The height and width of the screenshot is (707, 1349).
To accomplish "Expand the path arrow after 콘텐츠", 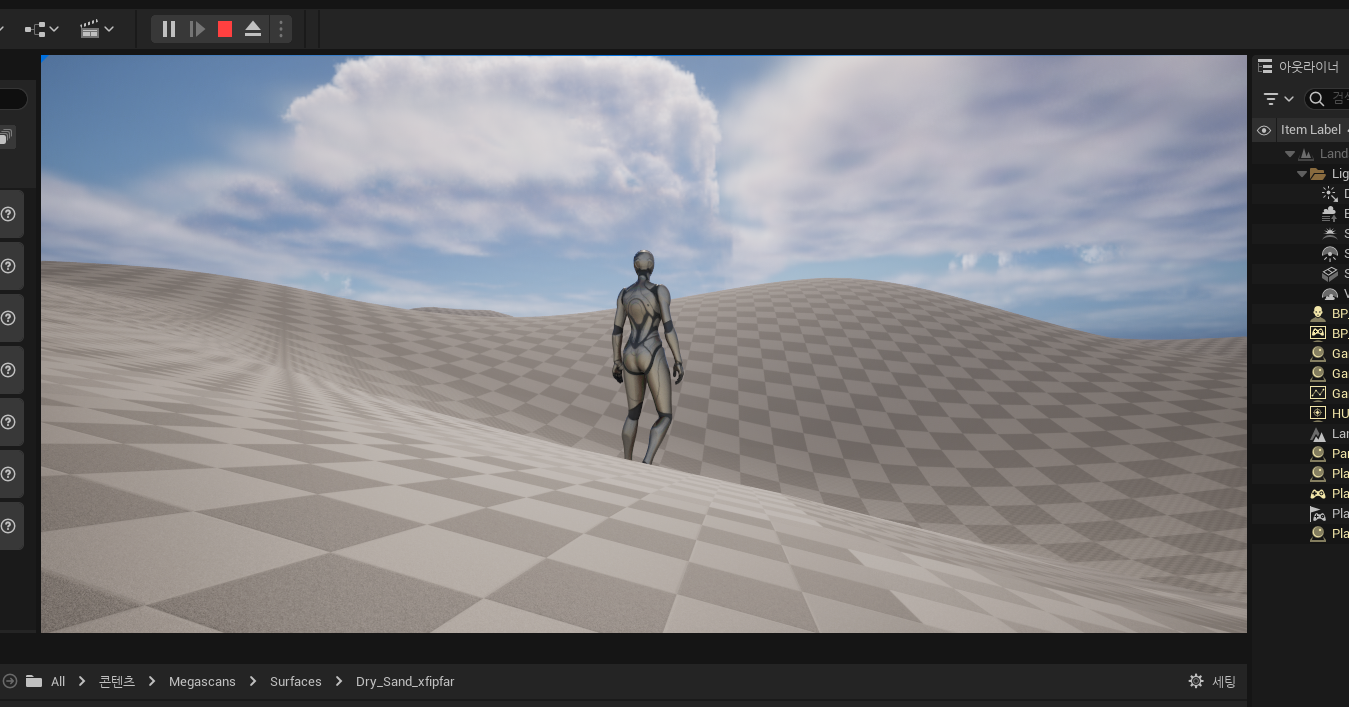I will pyautogui.click(x=152, y=681).
